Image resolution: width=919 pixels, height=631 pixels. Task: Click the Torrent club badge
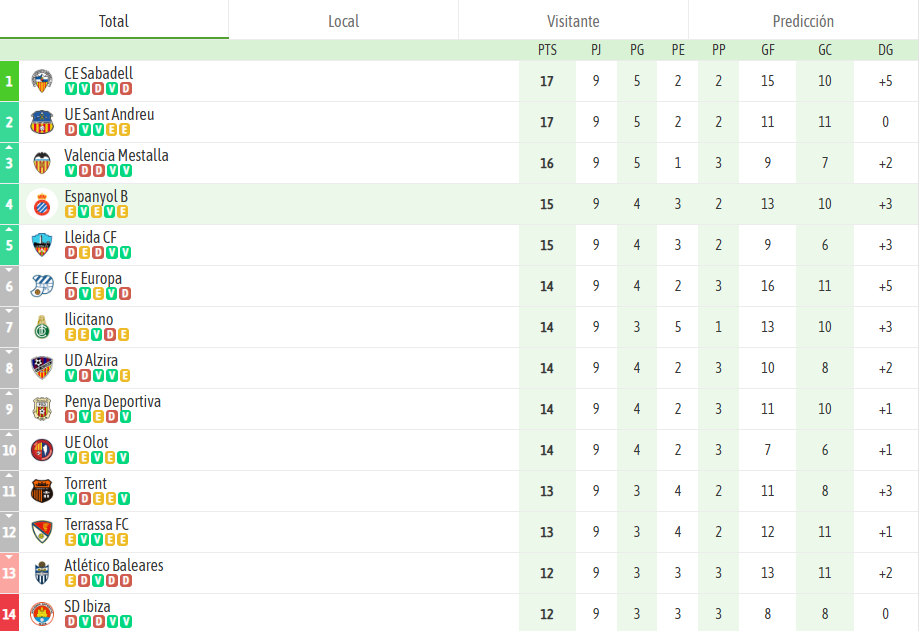[x=41, y=490]
